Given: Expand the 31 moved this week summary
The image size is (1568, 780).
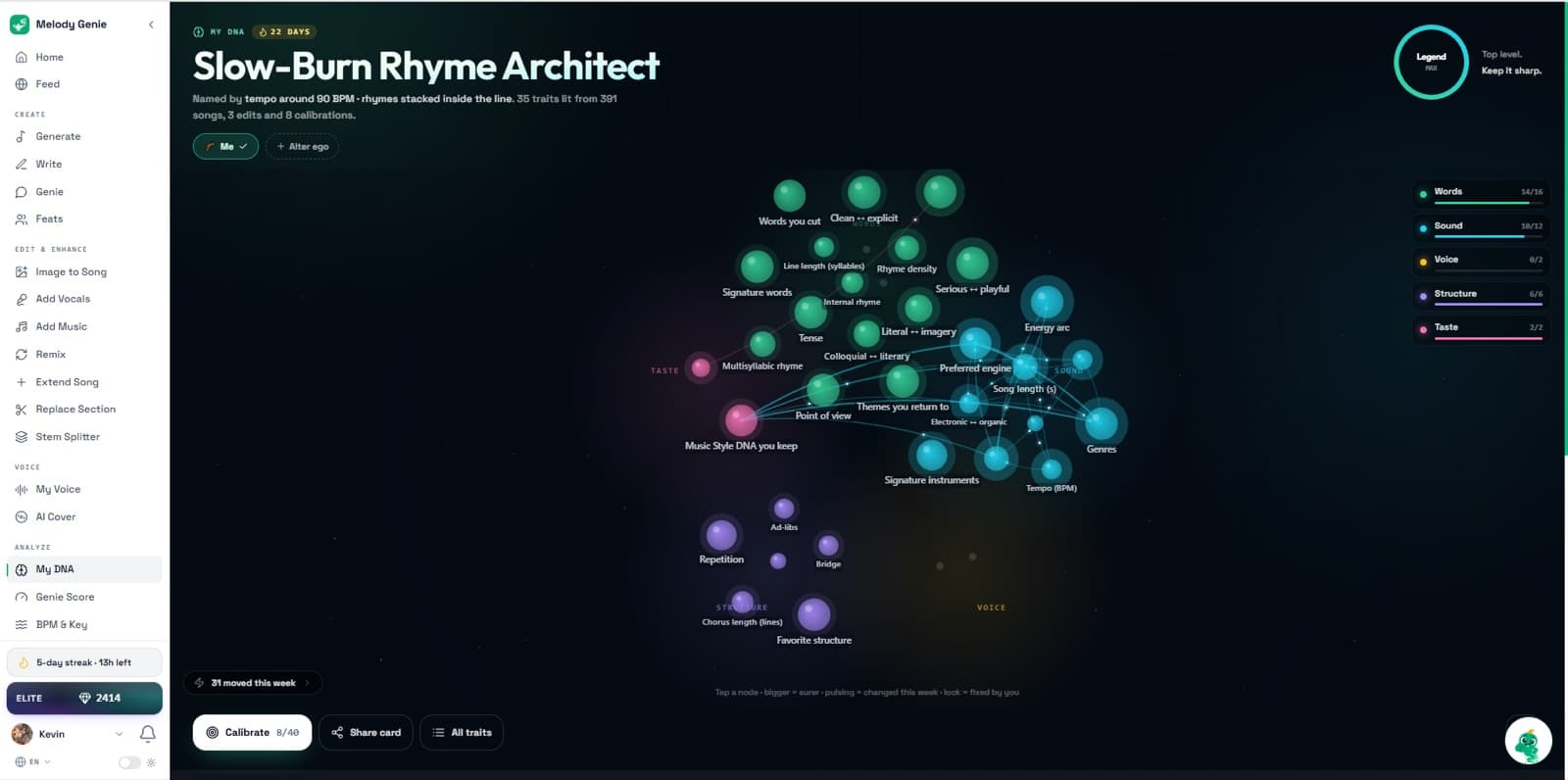Looking at the screenshot, I should point(253,683).
